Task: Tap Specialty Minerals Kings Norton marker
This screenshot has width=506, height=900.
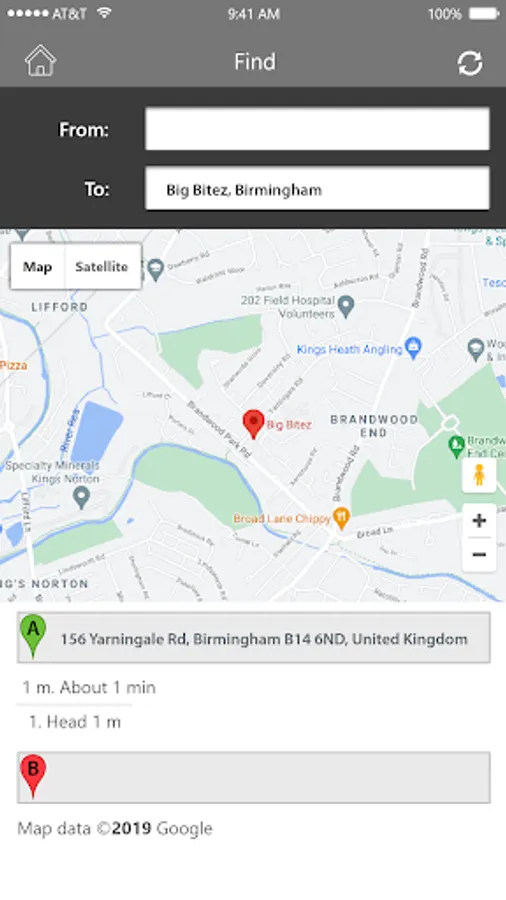Action: coord(82,498)
